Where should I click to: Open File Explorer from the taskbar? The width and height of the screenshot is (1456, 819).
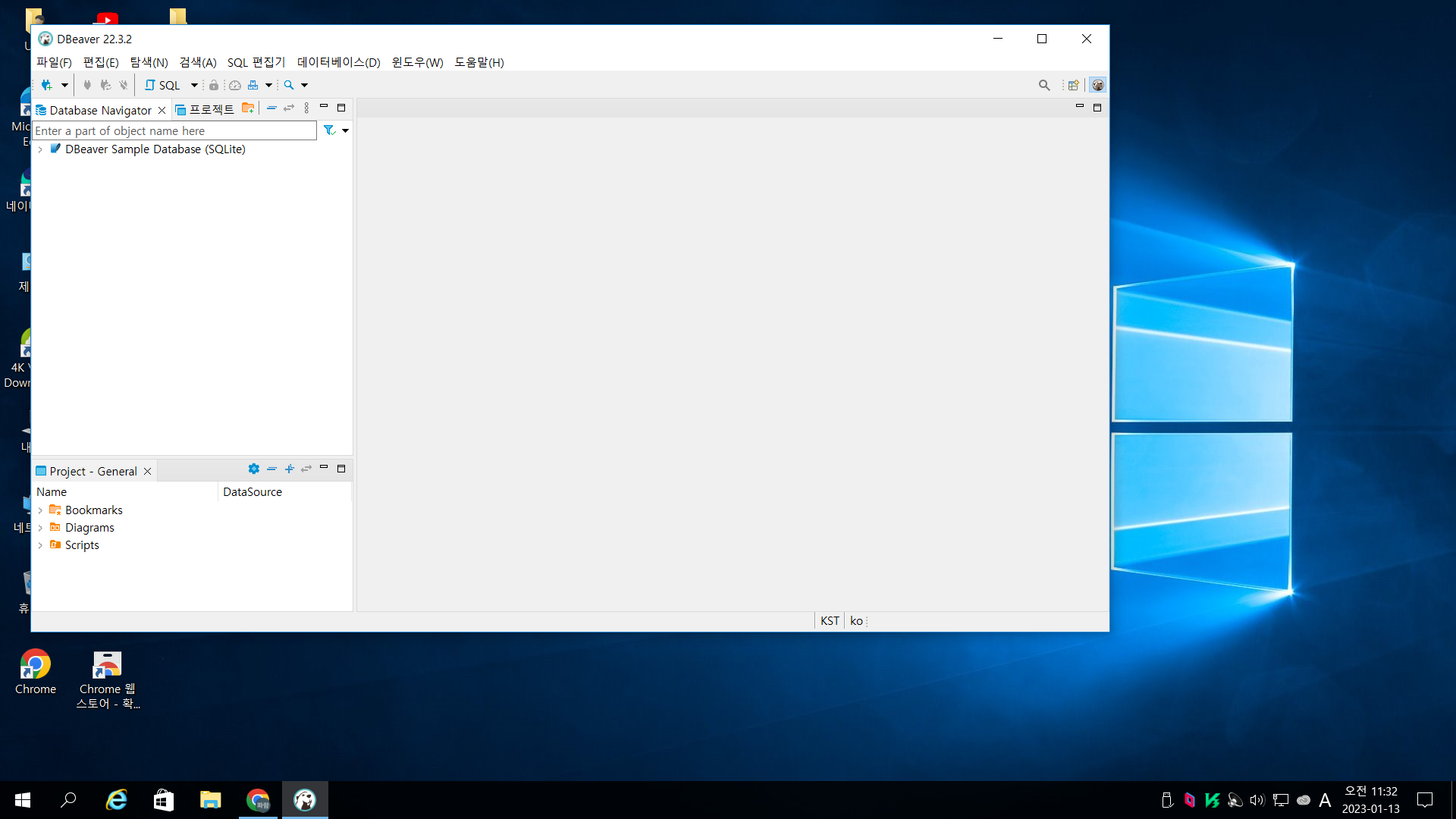click(210, 800)
